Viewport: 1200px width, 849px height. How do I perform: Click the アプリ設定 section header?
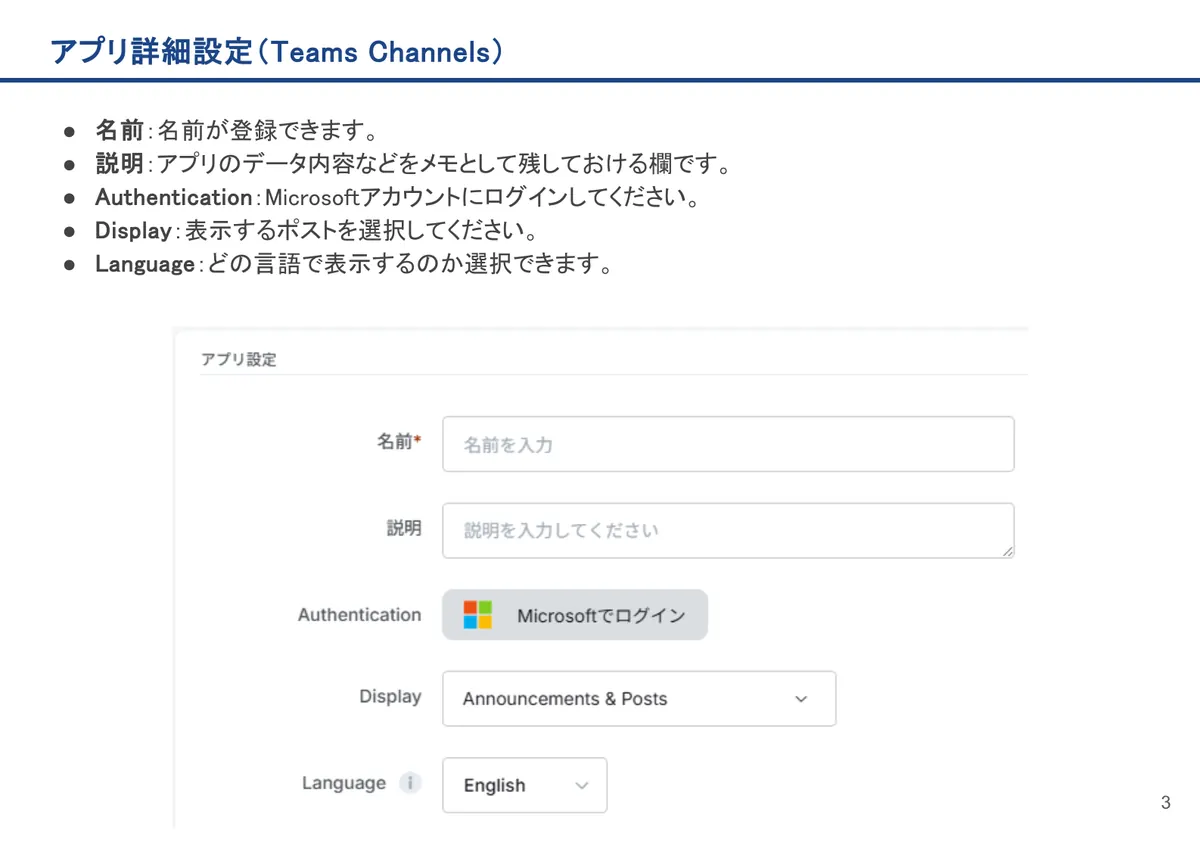(x=239, y=359)
